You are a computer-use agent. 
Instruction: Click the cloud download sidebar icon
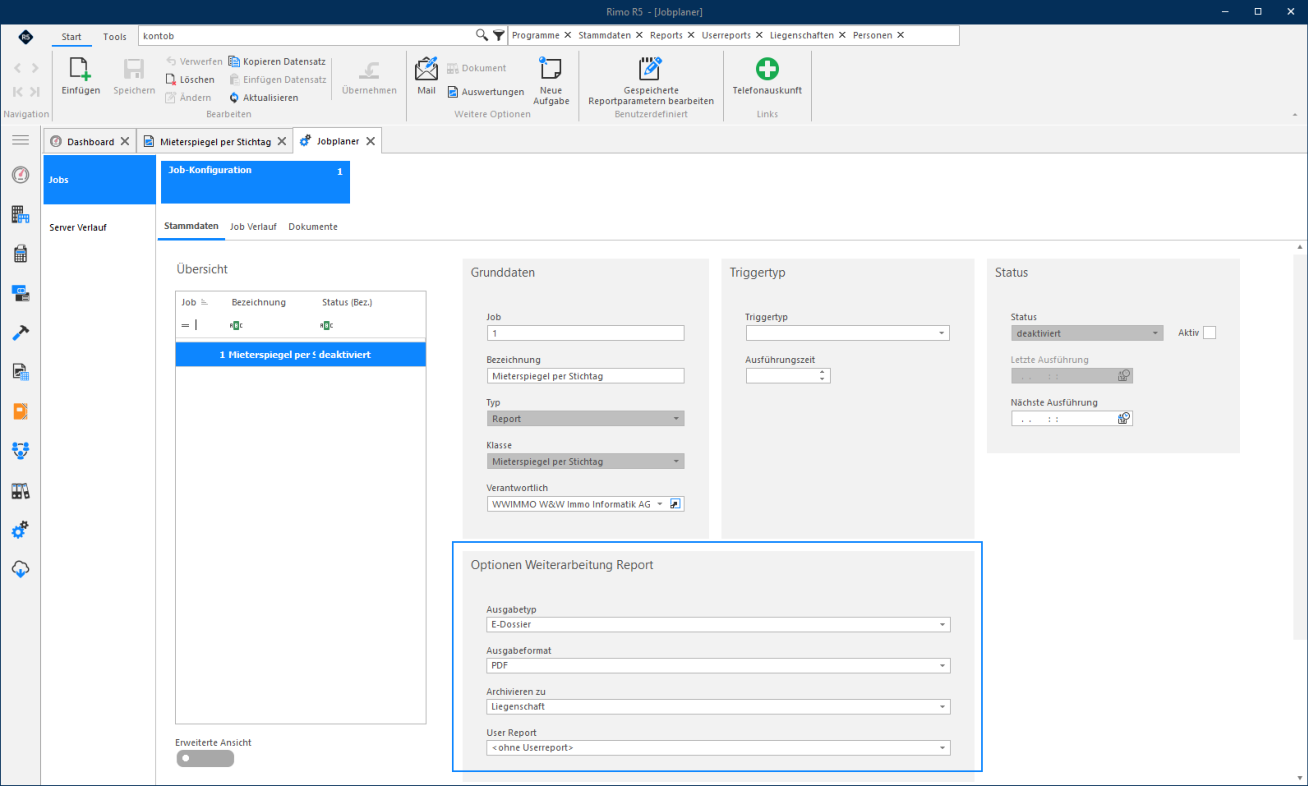pos(20,569)
